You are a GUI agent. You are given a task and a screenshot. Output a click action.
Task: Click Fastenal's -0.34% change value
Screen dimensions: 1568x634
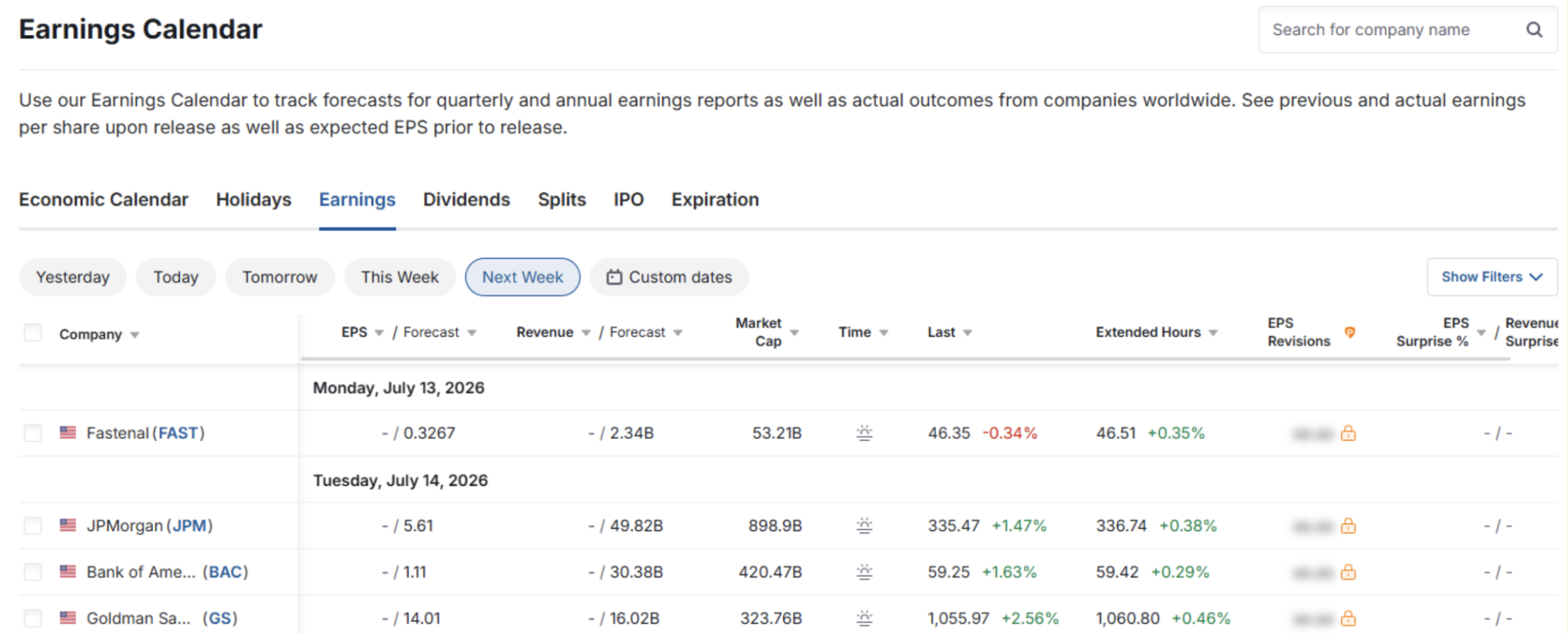1010,433
